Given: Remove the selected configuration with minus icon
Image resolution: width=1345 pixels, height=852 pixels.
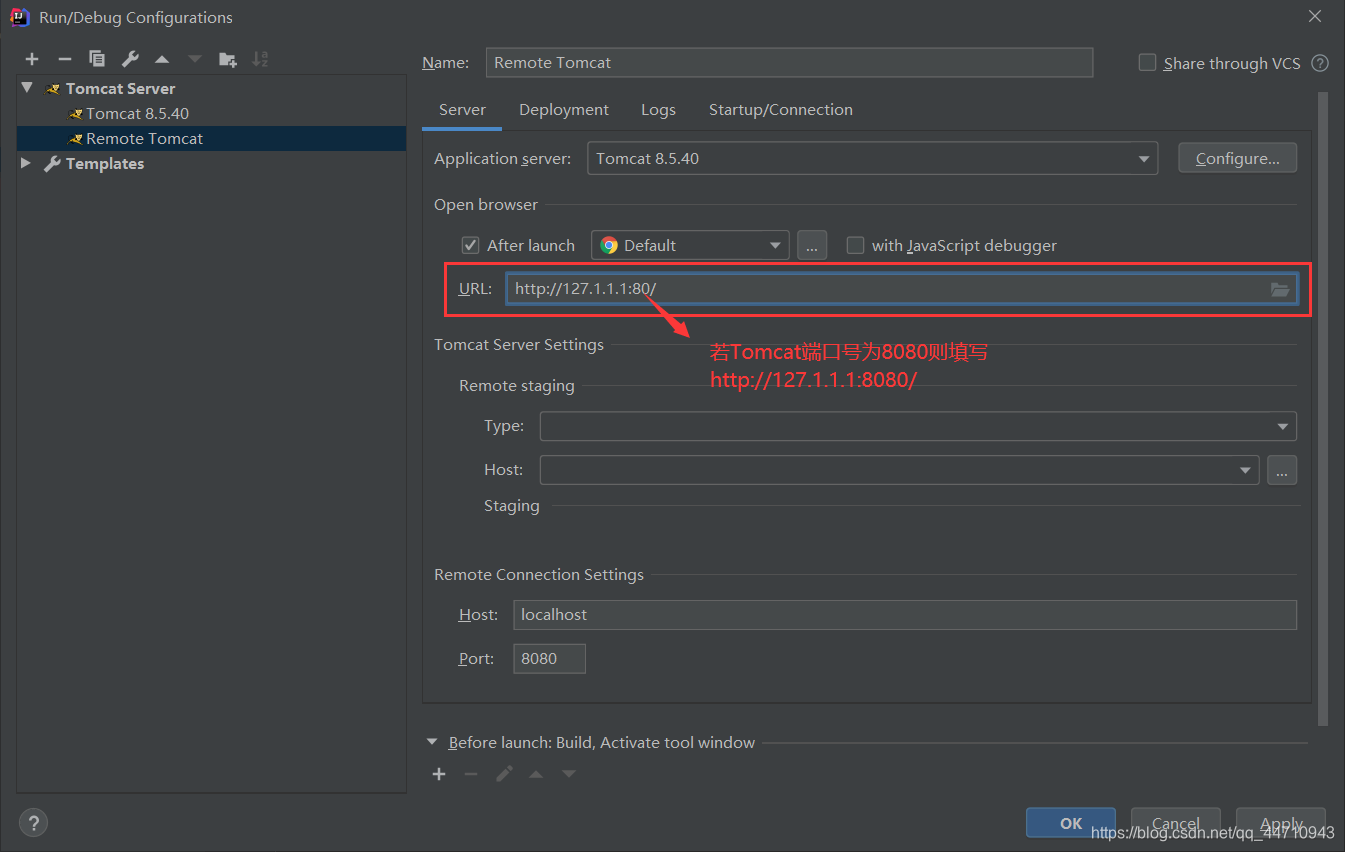Looking at the screenshot, I should (x=64, y=59).
